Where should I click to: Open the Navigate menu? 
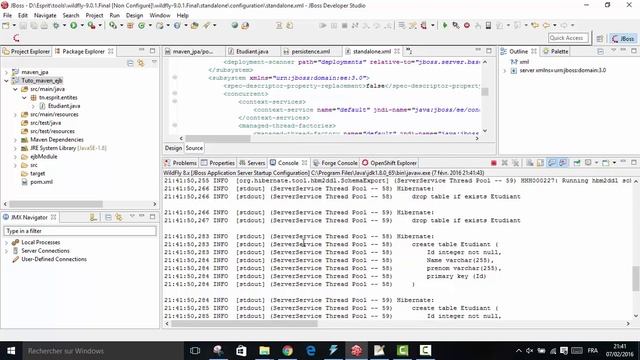45,15
